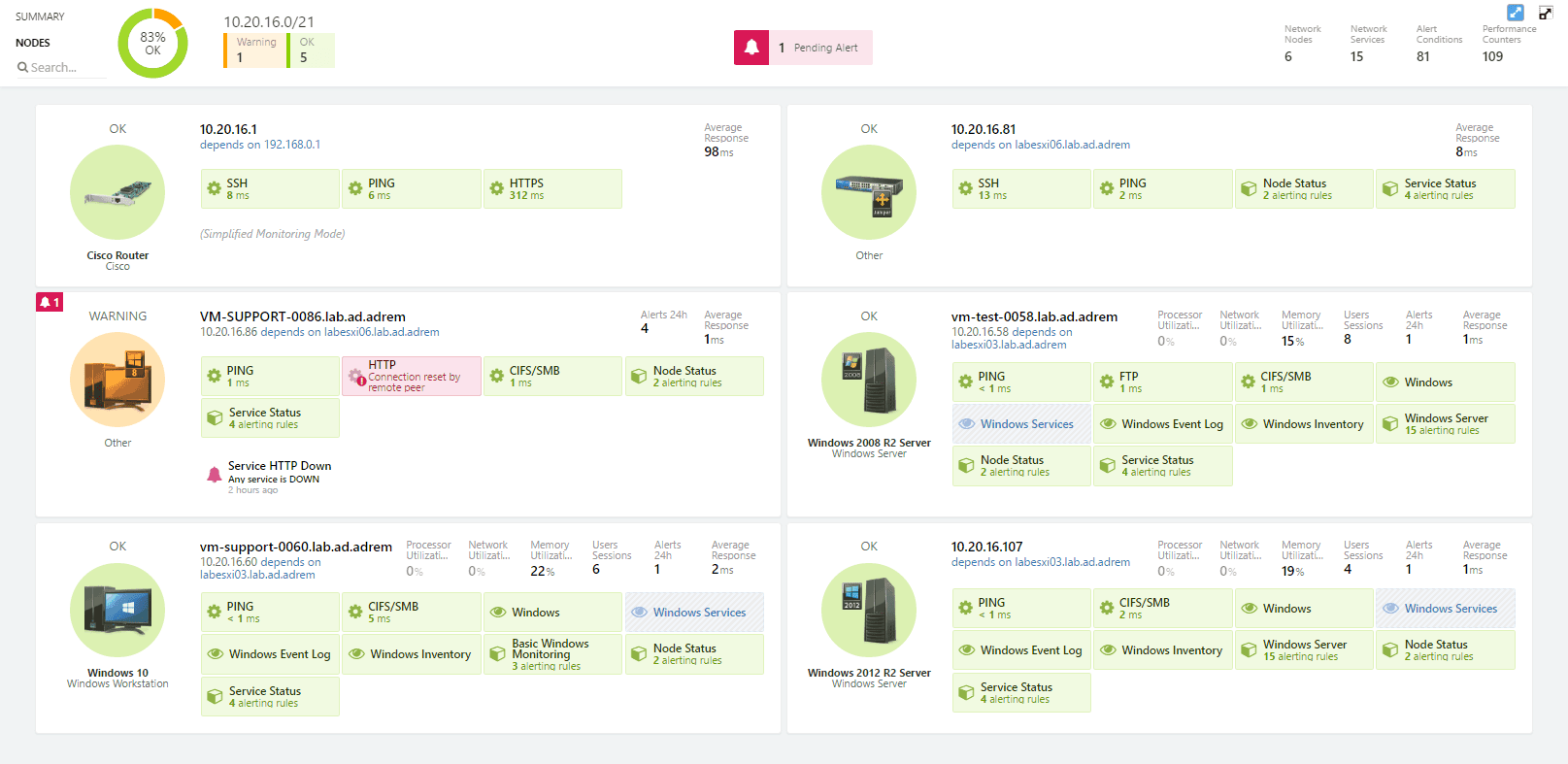1568x764 pixels.
Task: Click the 83% OK donut chart
Action: (152, 44)
